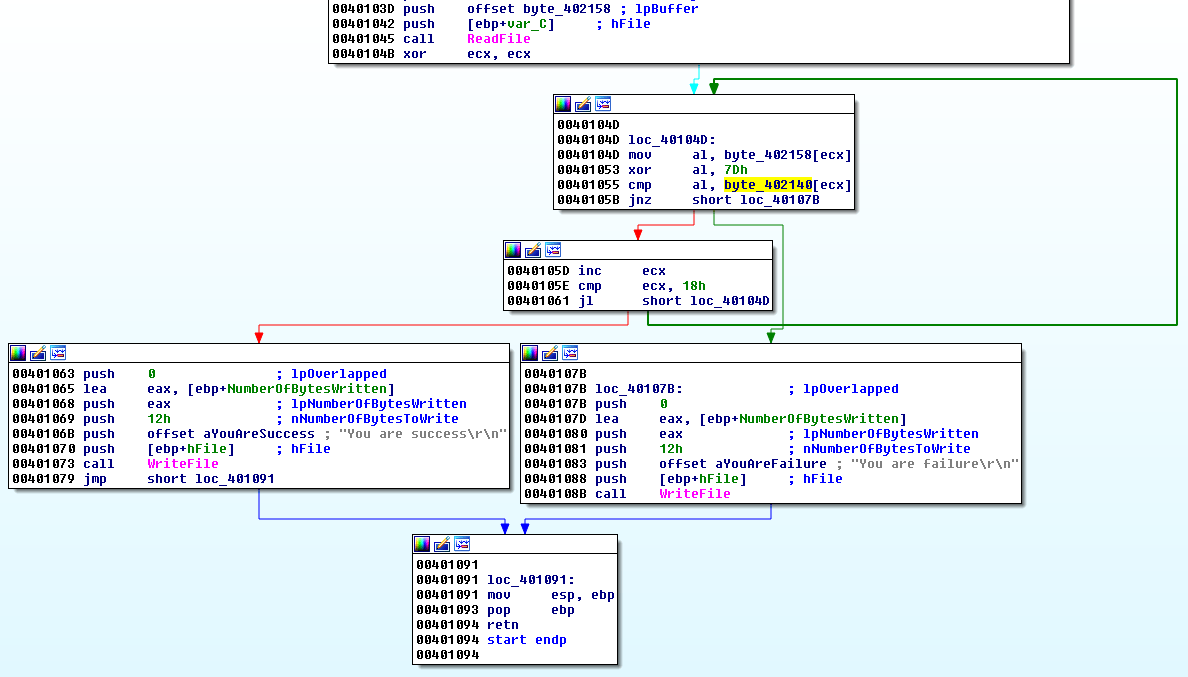Select WriteFile call in failure block
Screen dimensions: 1188x677
(x=694, y=494)
